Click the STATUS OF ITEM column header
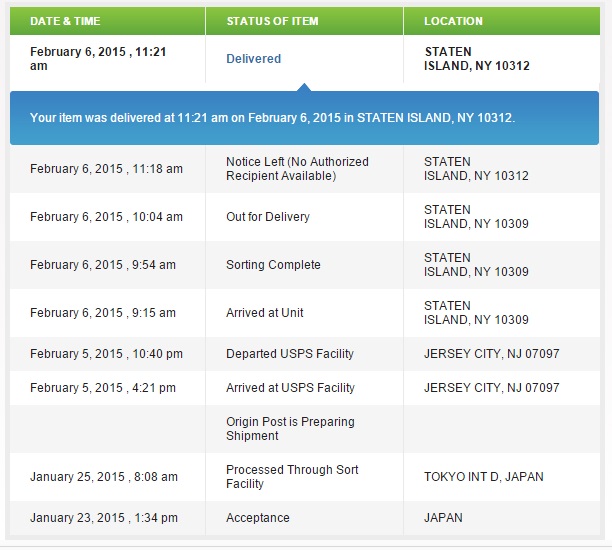612x550 pixels. coord(272,21)
